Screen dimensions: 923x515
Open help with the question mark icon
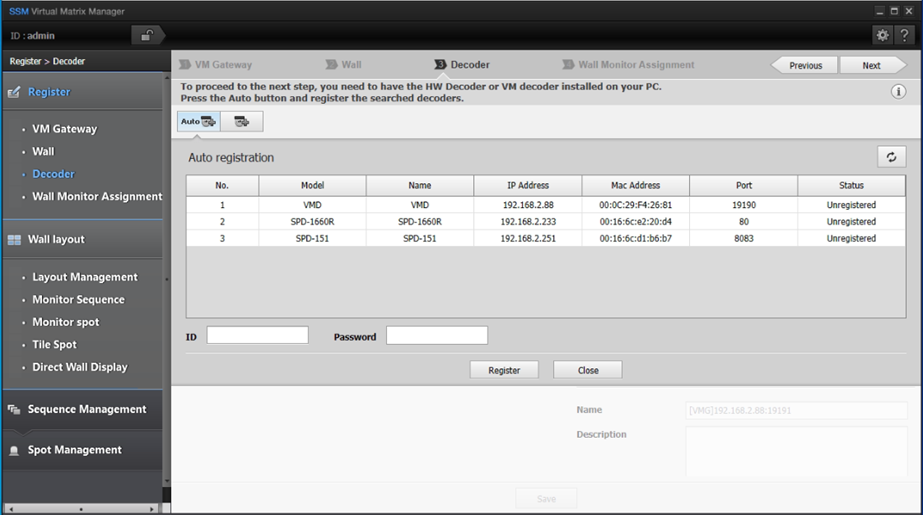click(904, 35)
